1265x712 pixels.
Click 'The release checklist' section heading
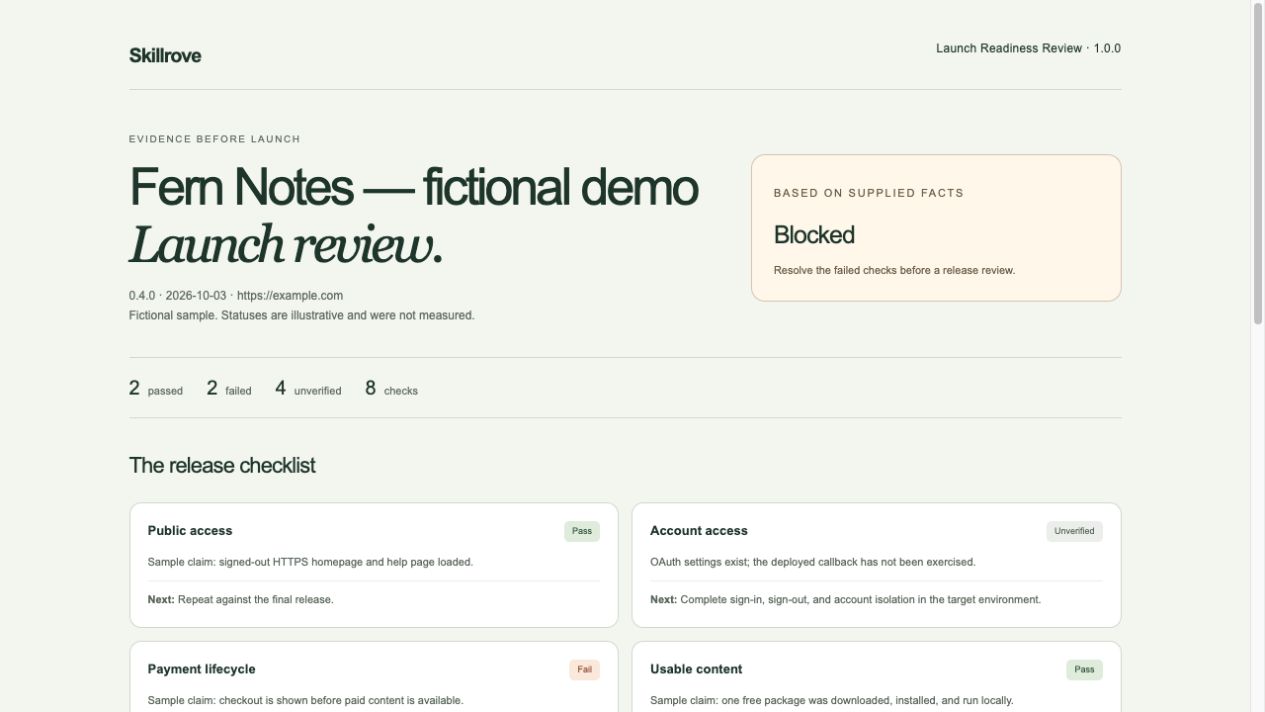222,465
